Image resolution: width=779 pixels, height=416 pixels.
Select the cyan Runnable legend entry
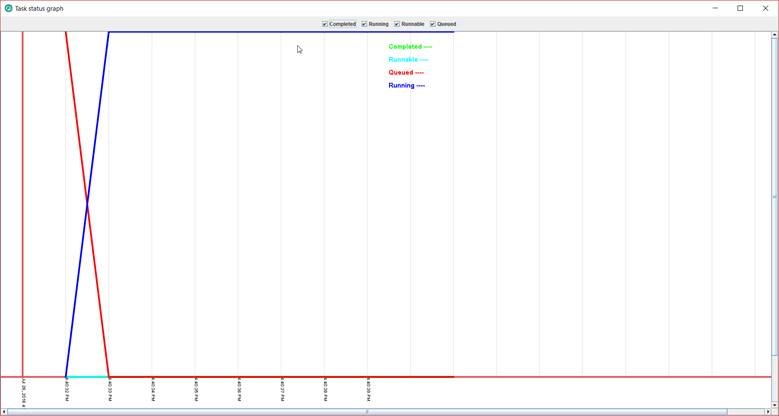[408, 60]
